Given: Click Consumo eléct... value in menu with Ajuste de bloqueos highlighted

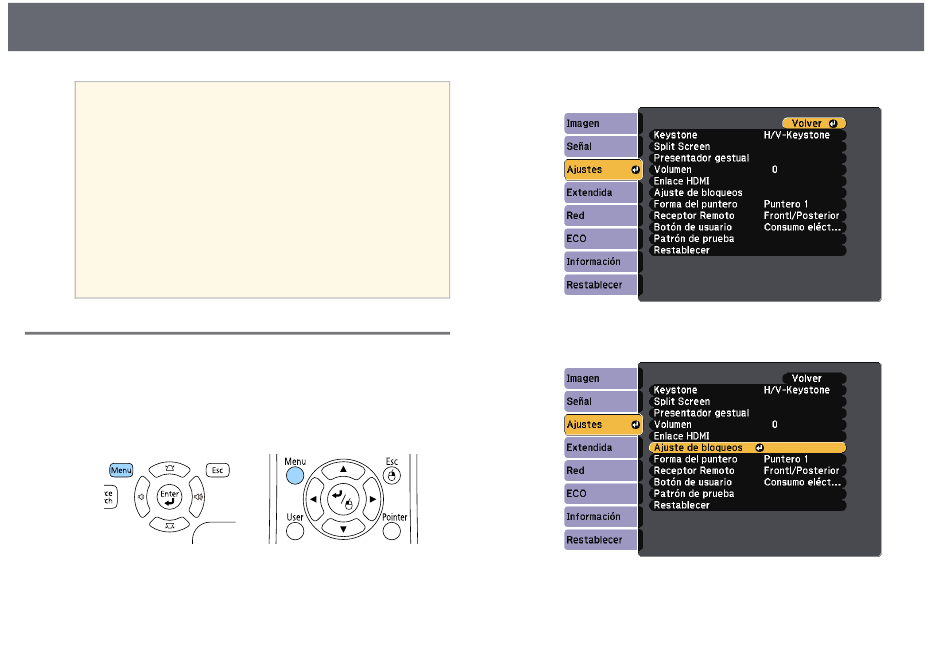Looking at the screenshot, I should tap(802, 482).
